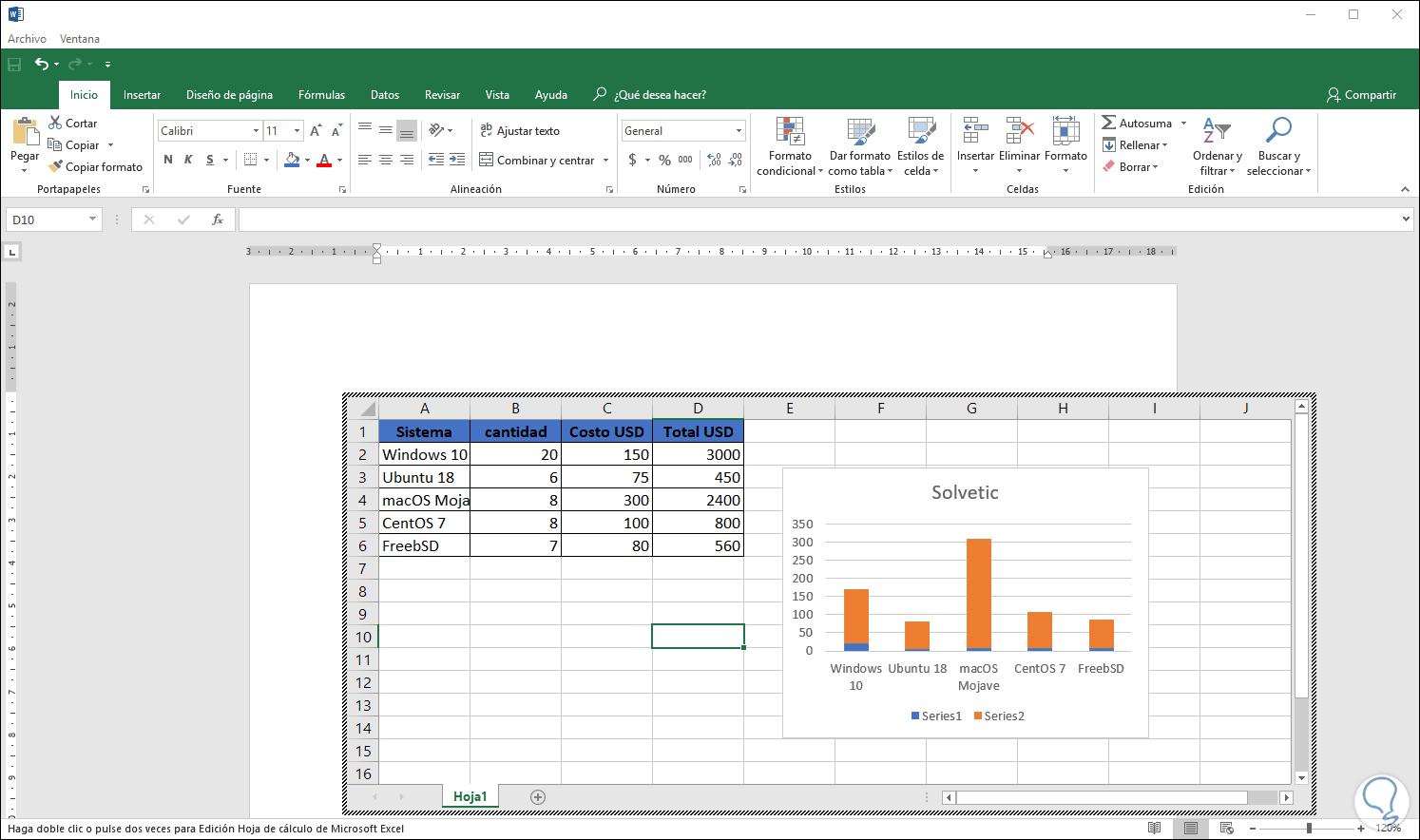Apply the fill color swatch
1420x840 pixels.
click(x=293, y=160)
